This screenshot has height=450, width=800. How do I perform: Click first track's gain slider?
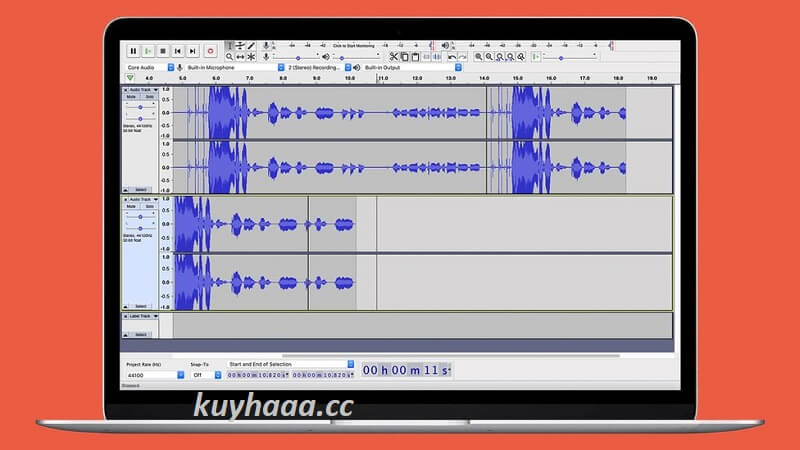tap(140, 108)
